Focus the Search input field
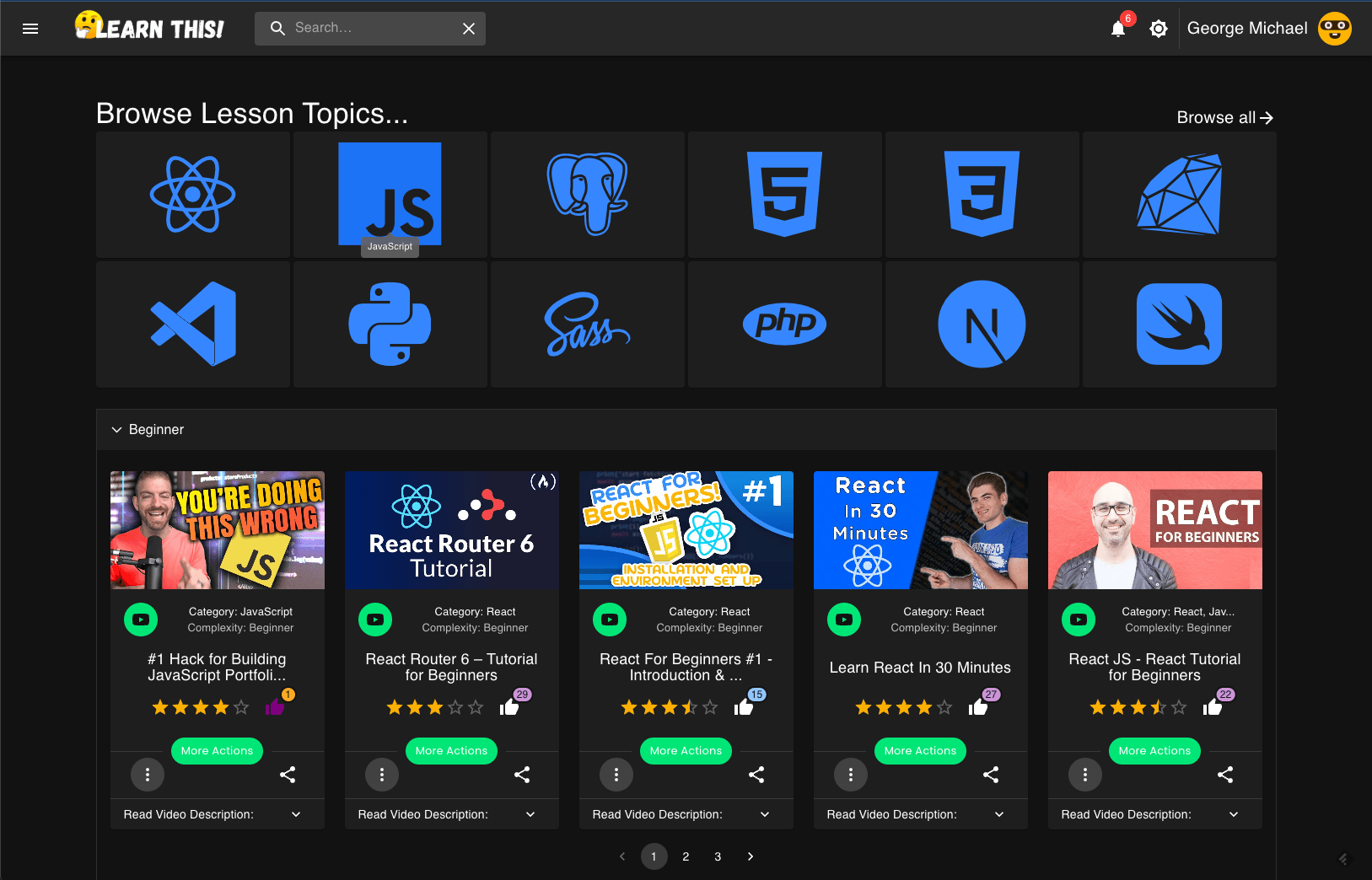This screenshot has width=1372, height=880. [370, 28]
